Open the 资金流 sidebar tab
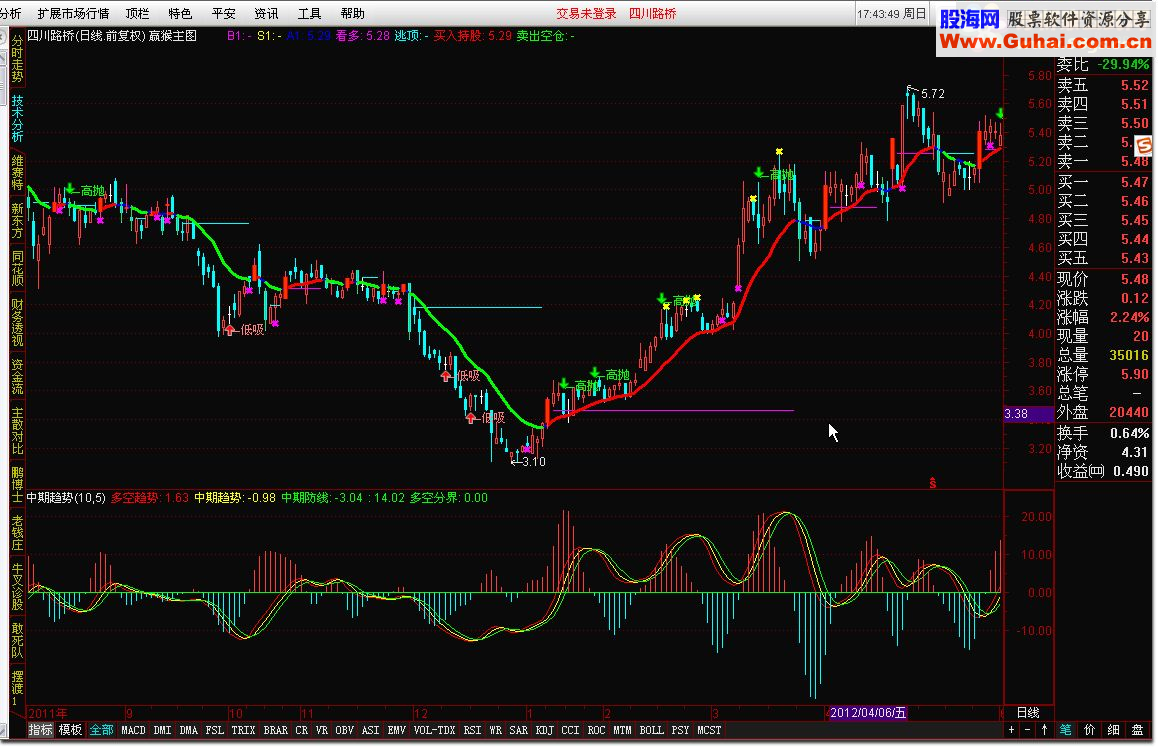 click(x=17, y=376)
